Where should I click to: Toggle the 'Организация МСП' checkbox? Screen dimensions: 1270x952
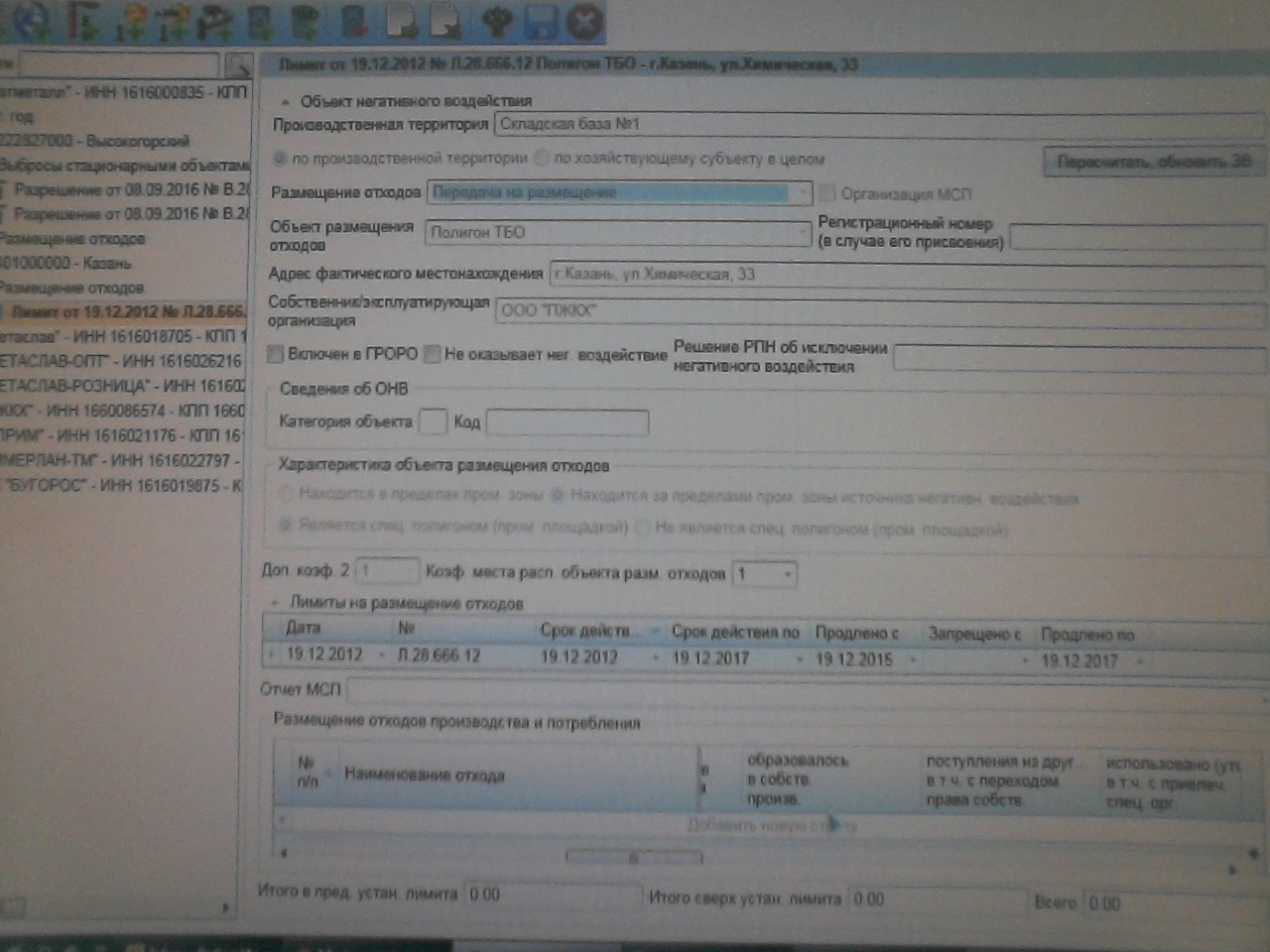[826, 193]
